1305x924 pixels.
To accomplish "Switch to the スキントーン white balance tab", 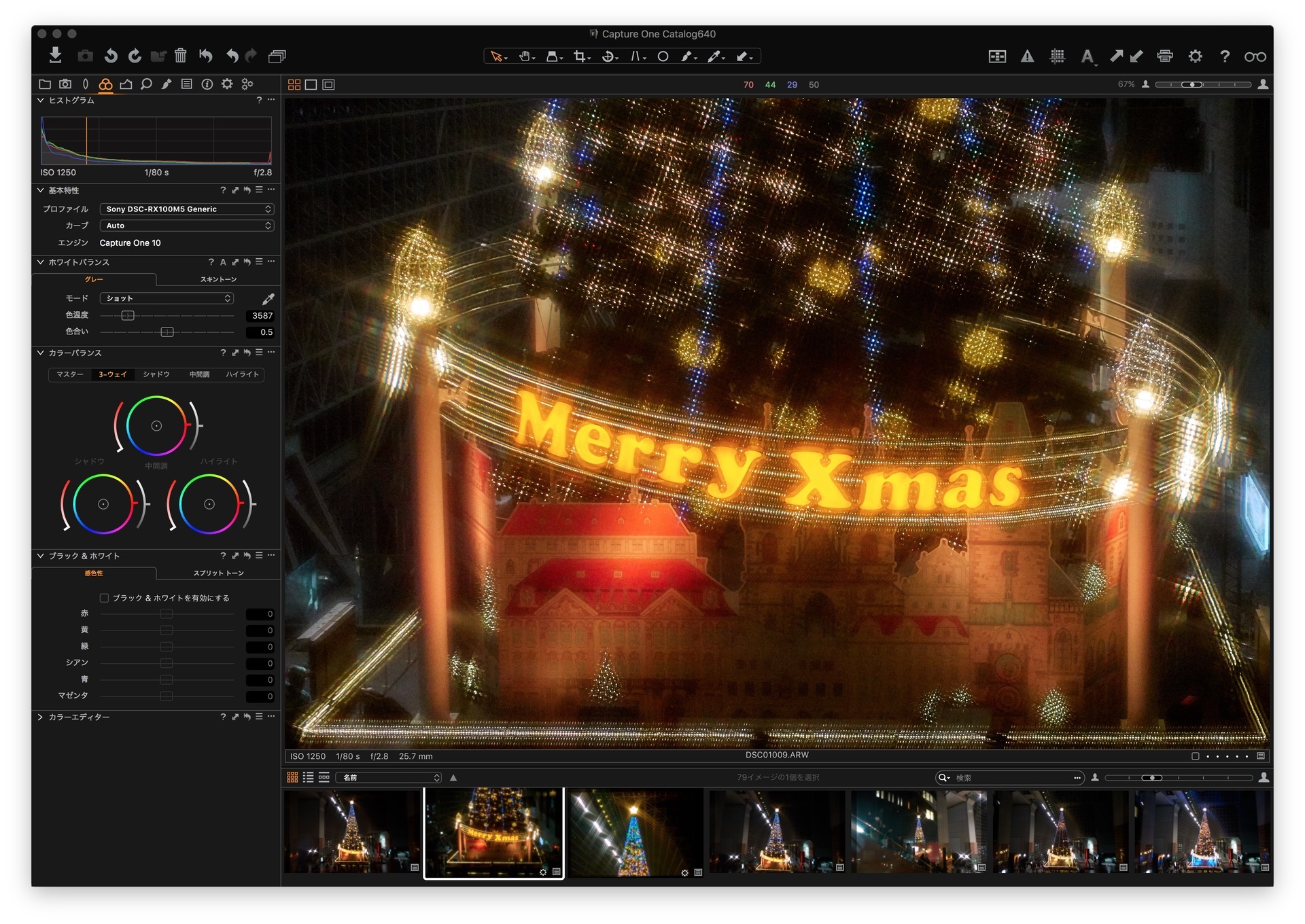I will pos(218,279).
